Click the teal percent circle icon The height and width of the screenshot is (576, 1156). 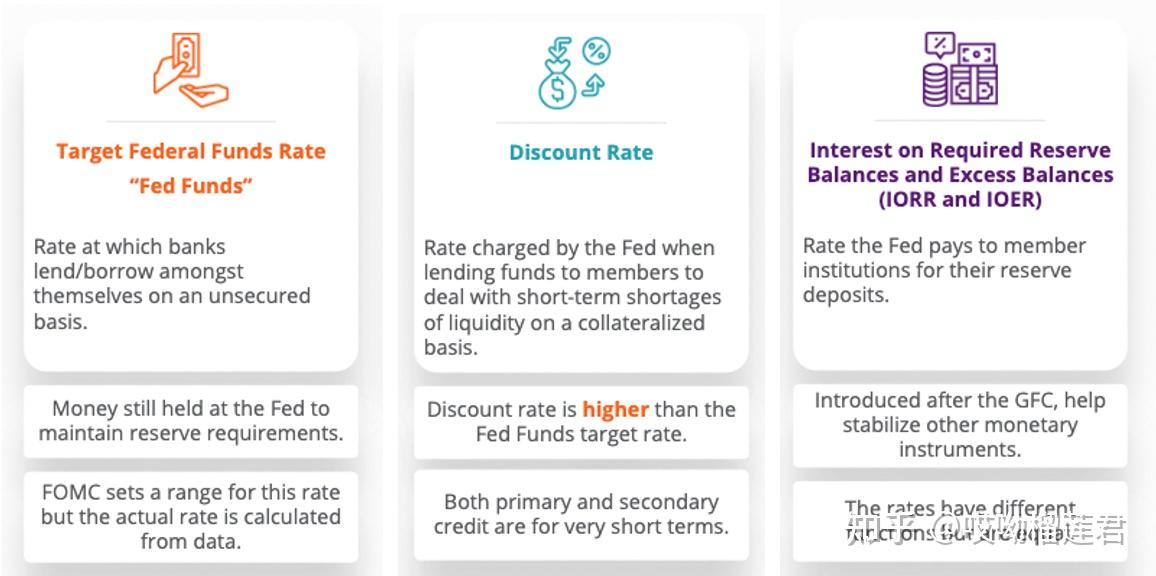click(596, 51)
